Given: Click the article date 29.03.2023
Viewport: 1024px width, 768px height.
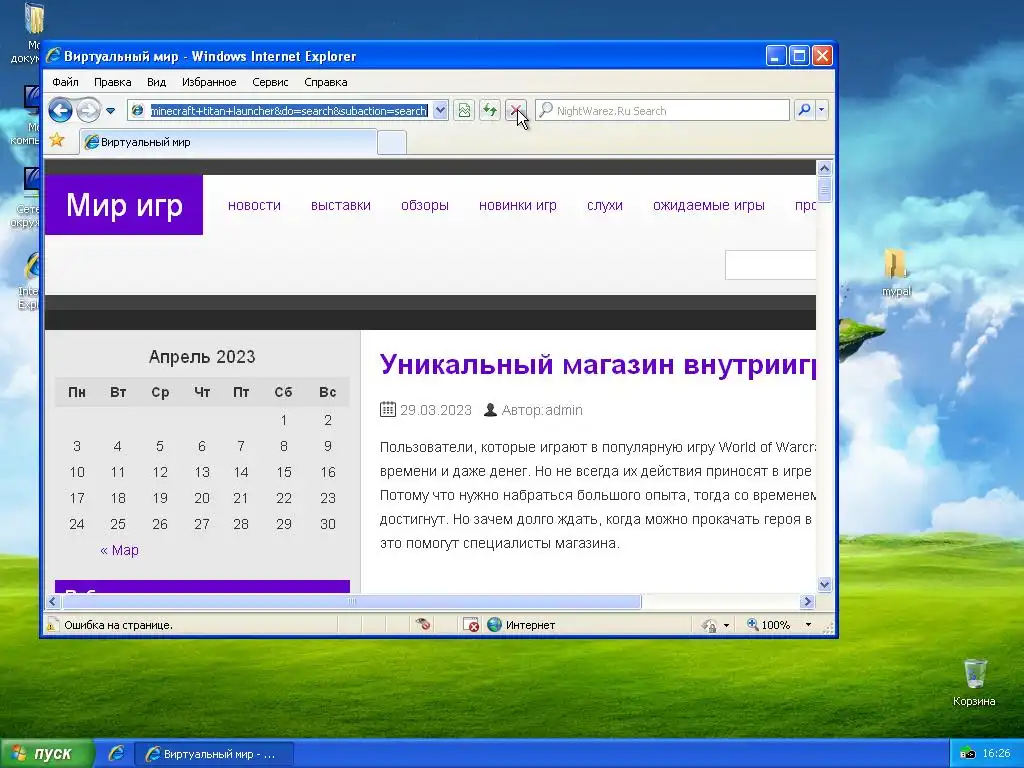Looking at the screenshot, I should pyautogui.click(x=436, y=410).
